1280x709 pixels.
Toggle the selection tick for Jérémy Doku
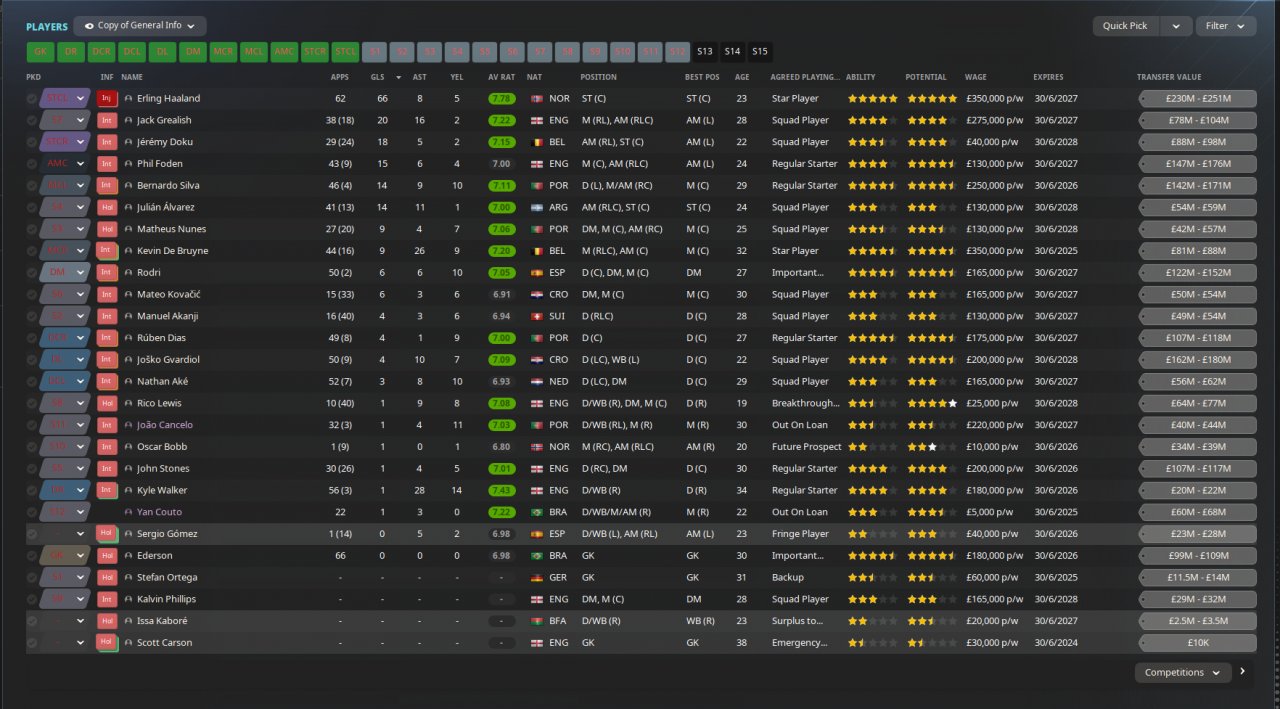tap(32, 142)
